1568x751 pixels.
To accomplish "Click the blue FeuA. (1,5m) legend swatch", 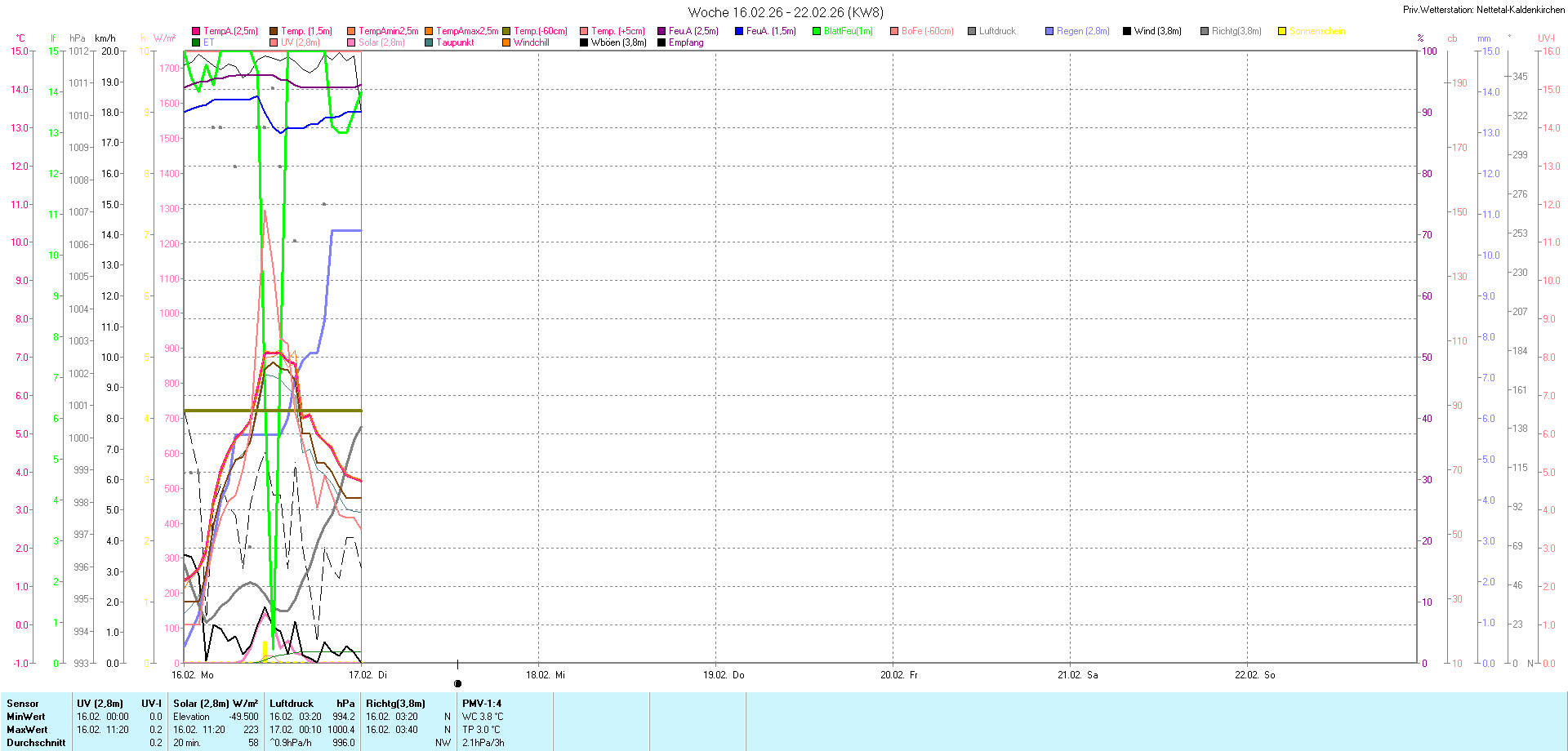I will coord(739,31).
